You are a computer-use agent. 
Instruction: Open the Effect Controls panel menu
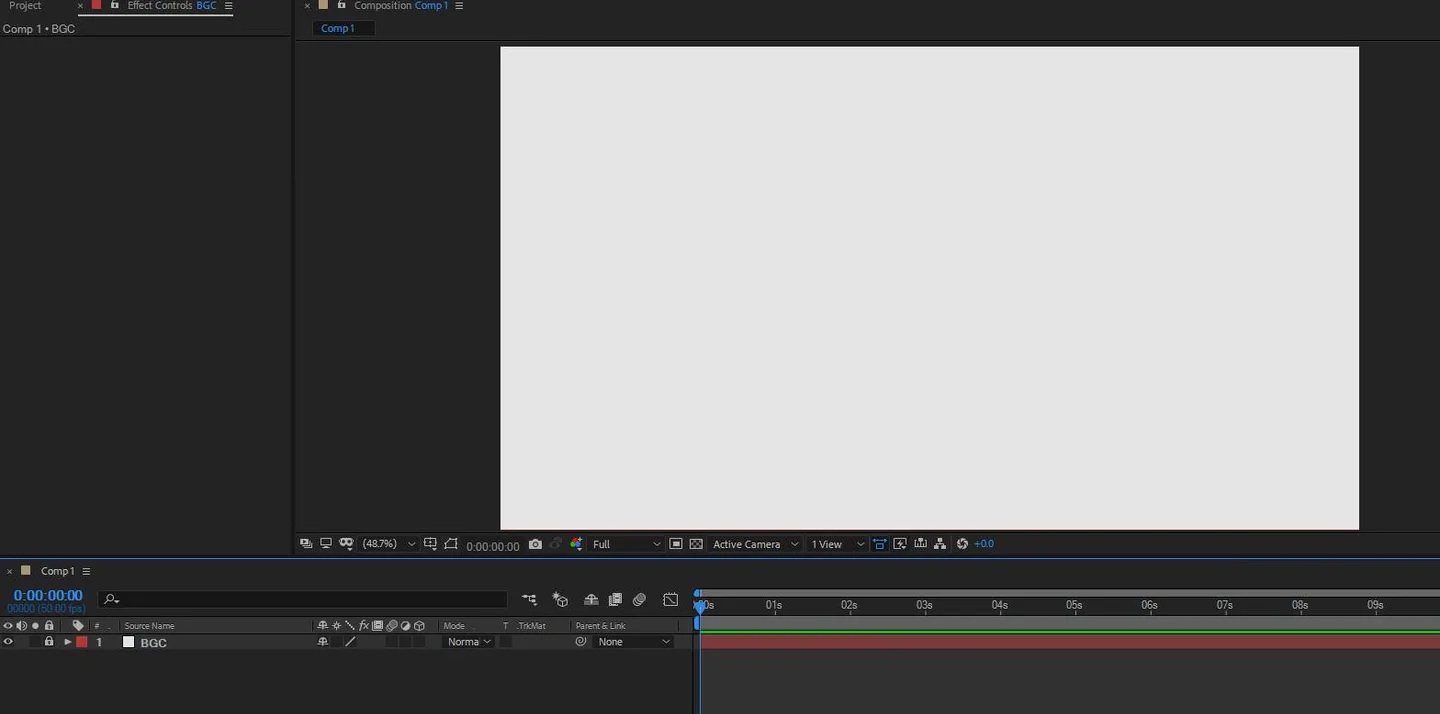pyautogui.click(x=229, y=6)
